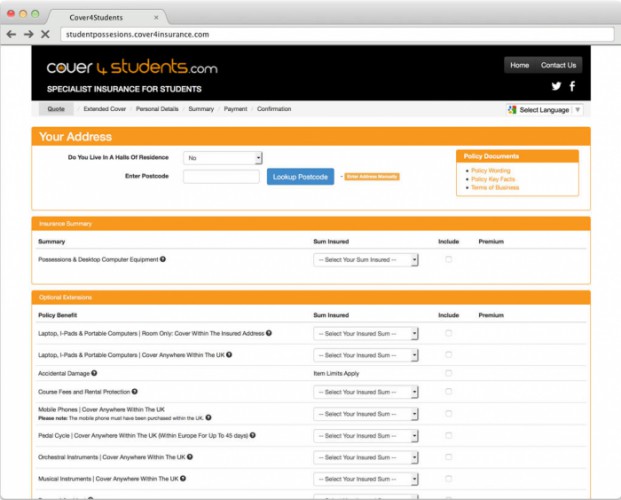
Task: Tick Include for Musical Instruments
Action: (x=448, y=478)
